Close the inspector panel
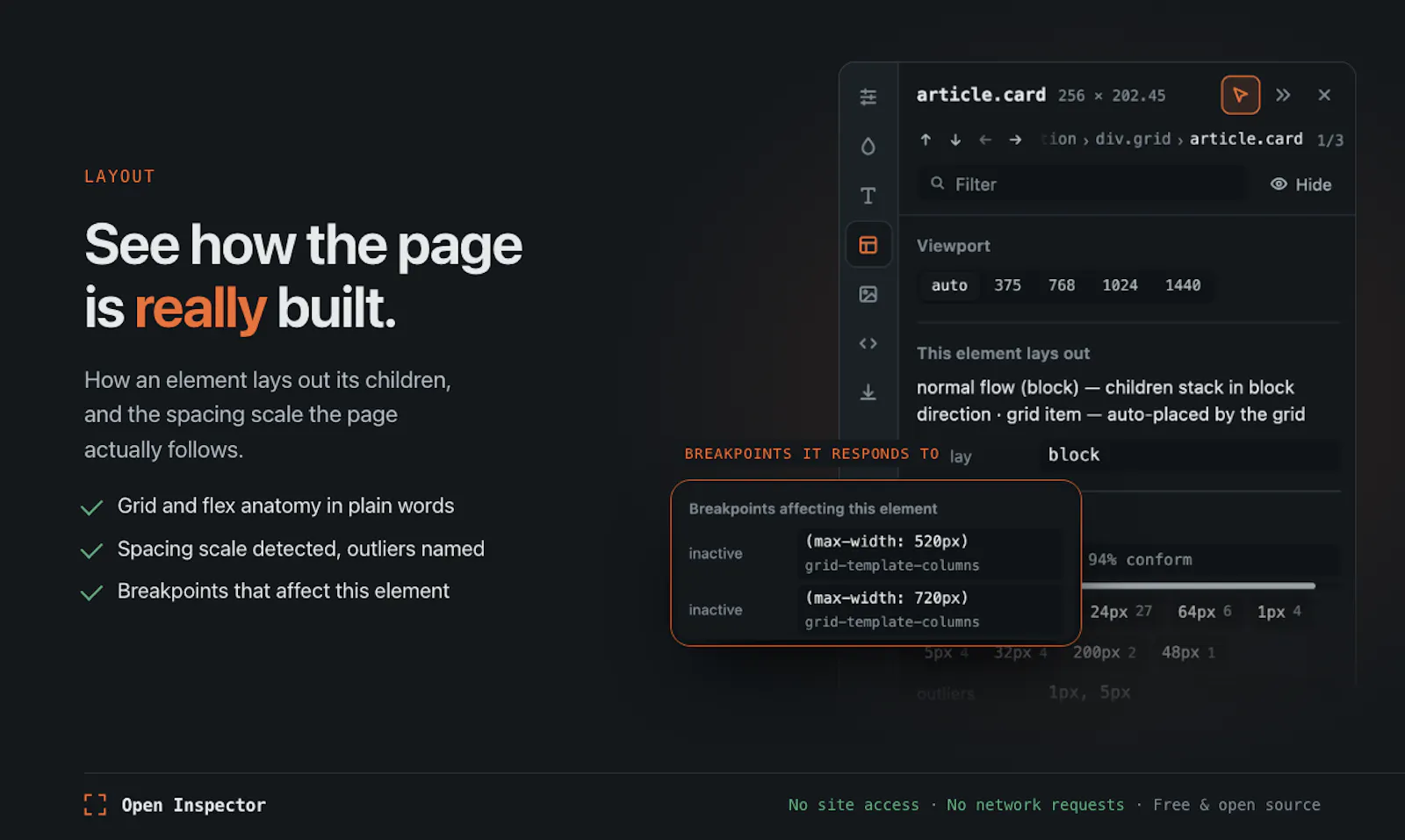Viewport: 1405px width, 840px height. [x=1324, y=95]
